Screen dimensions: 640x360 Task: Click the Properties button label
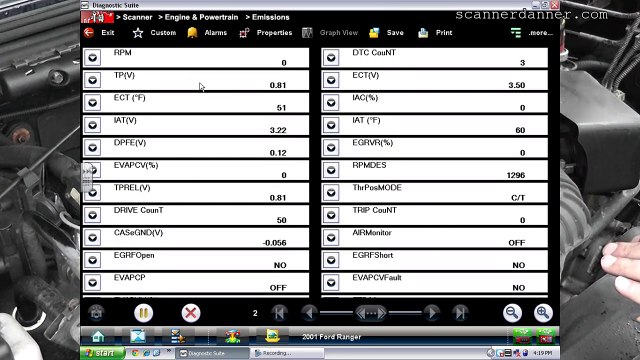pyautogui.click(x=274, y=33)
